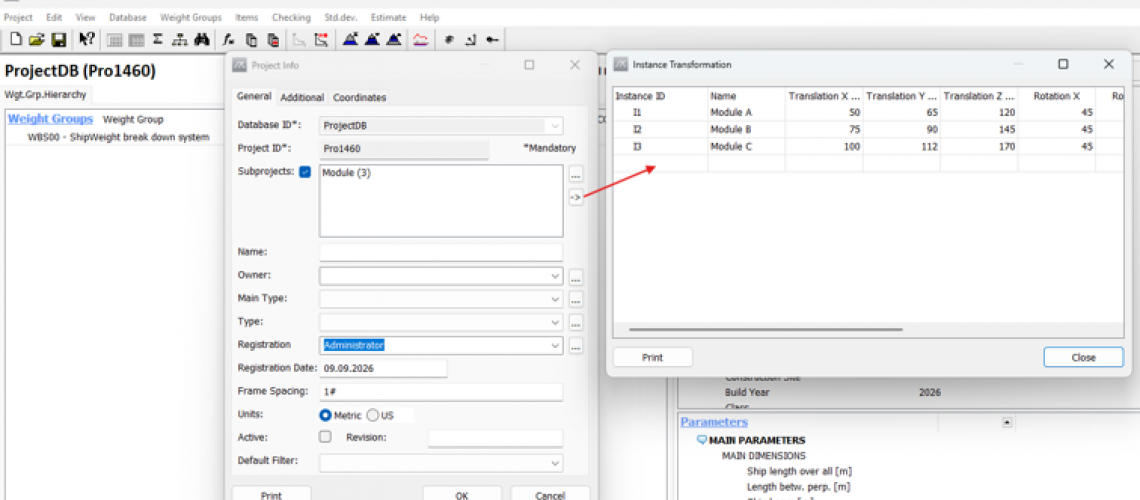Viewport: 1140px width, 500px height.
Task: Select the Wgt.Grp.Hierarchy tab
Action: pyautogui.click(x=45, y=94)
